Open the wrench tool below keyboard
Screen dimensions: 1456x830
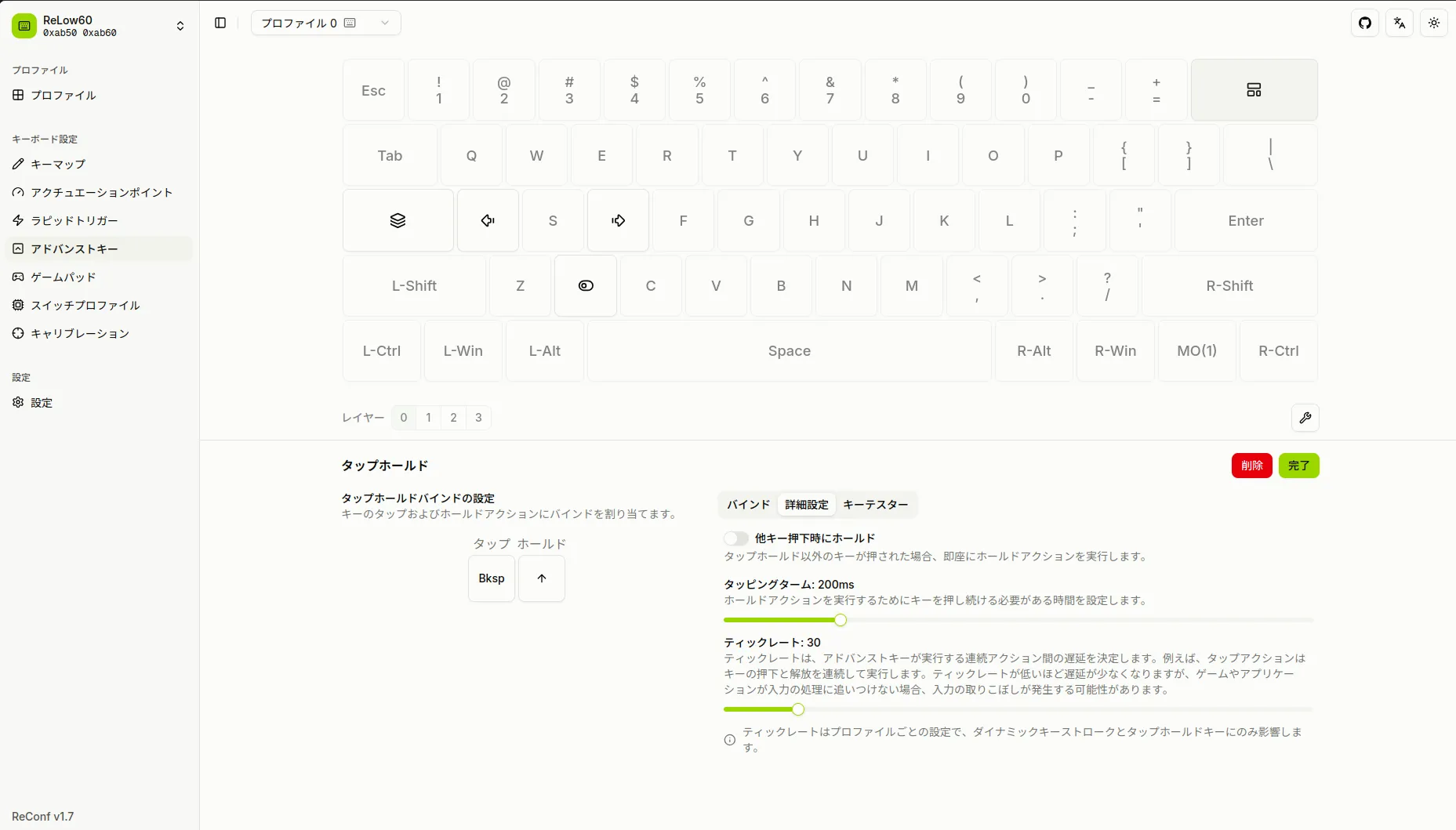coord(1305,418)
